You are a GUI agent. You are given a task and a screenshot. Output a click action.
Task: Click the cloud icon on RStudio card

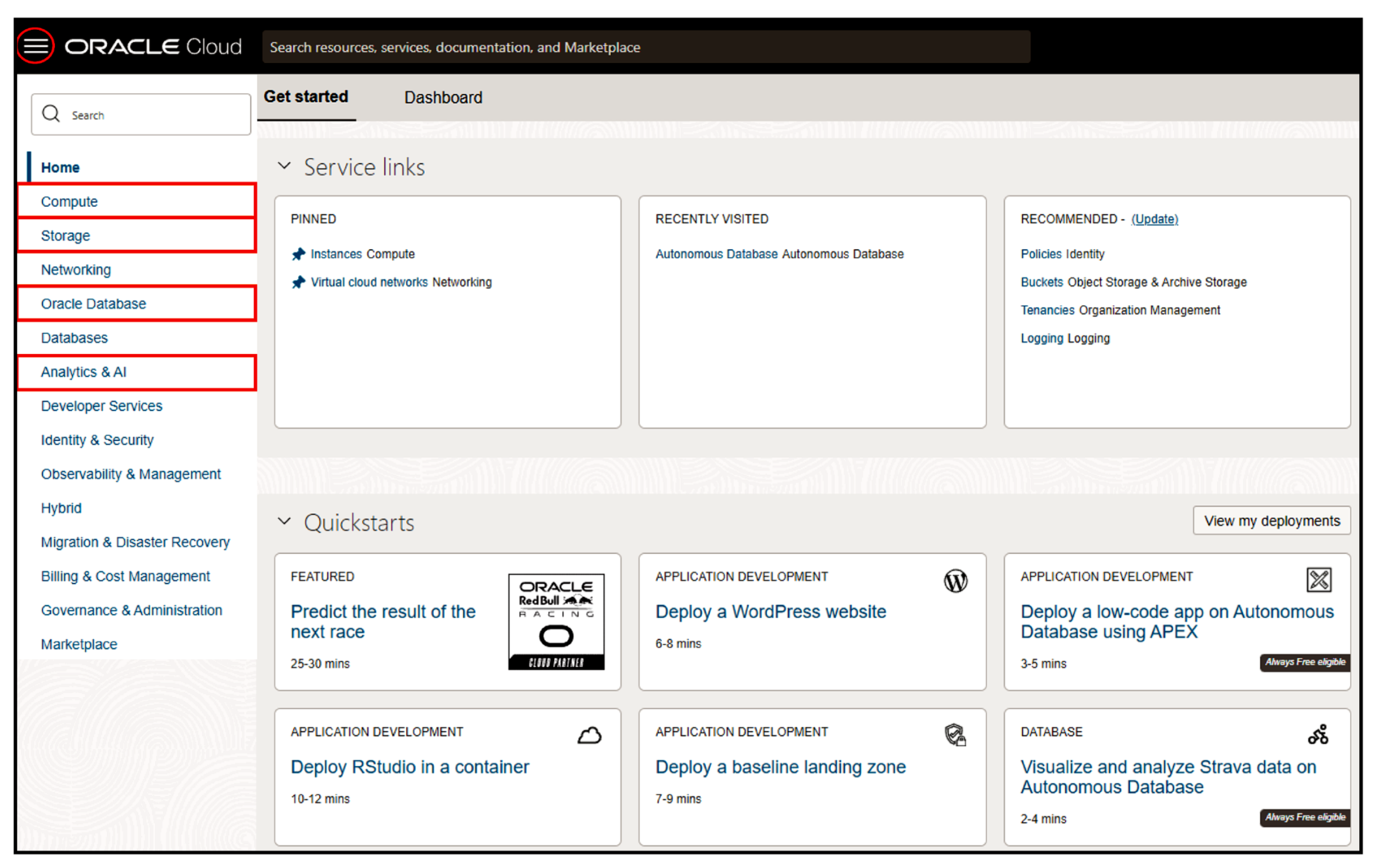[x=589, y=735]
